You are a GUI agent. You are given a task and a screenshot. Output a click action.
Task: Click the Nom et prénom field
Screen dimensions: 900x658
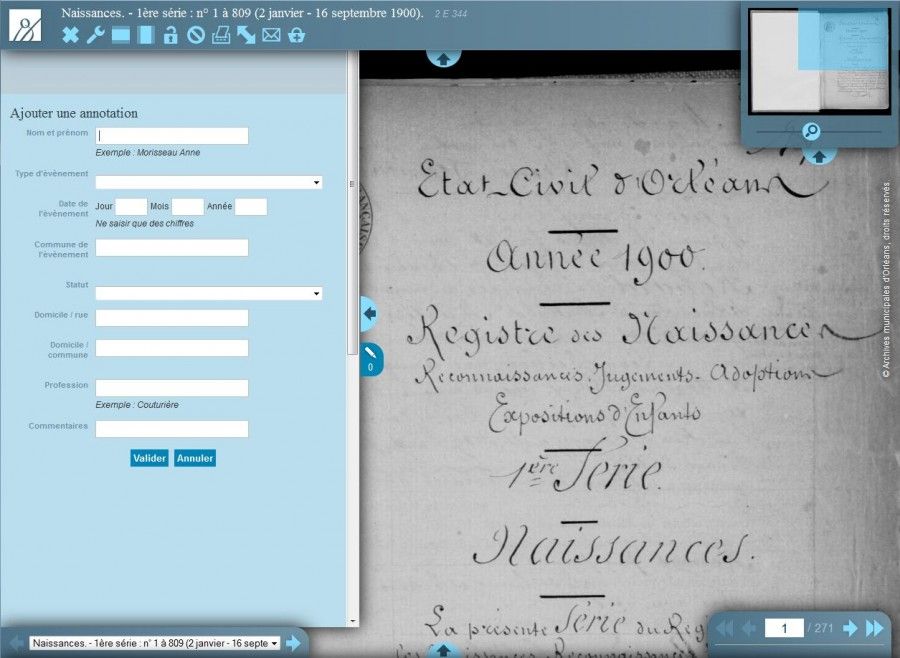pos(172,136)
